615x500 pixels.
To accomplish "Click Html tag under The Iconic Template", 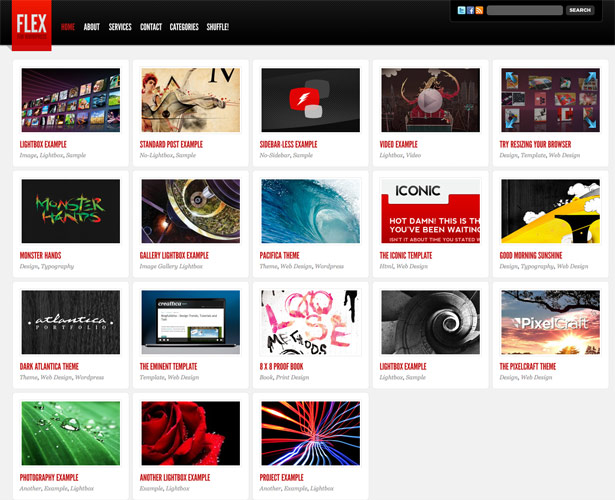I will (x=386, y=266).
